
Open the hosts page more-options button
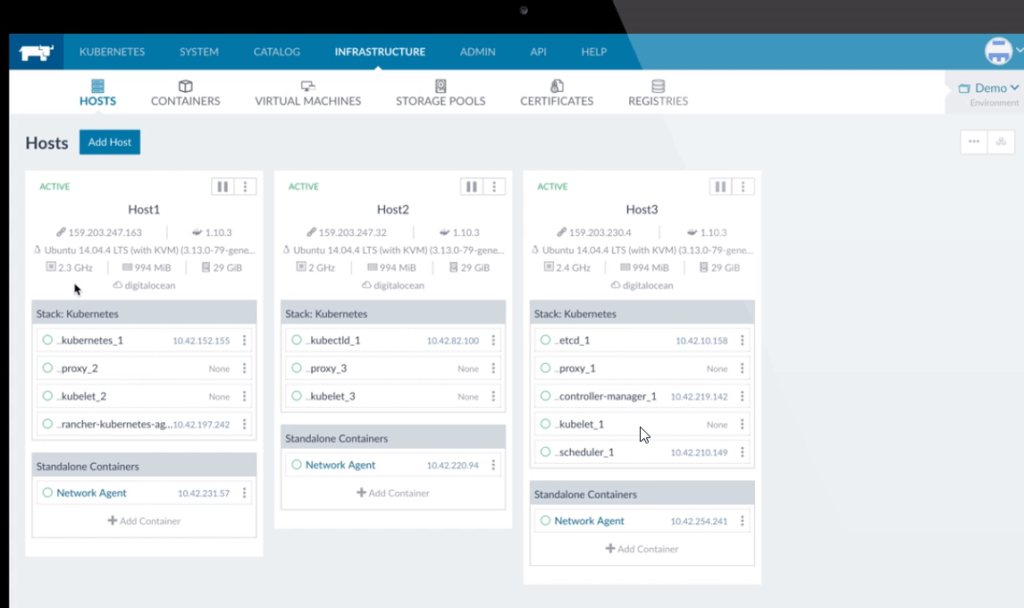tap(974, 142)
